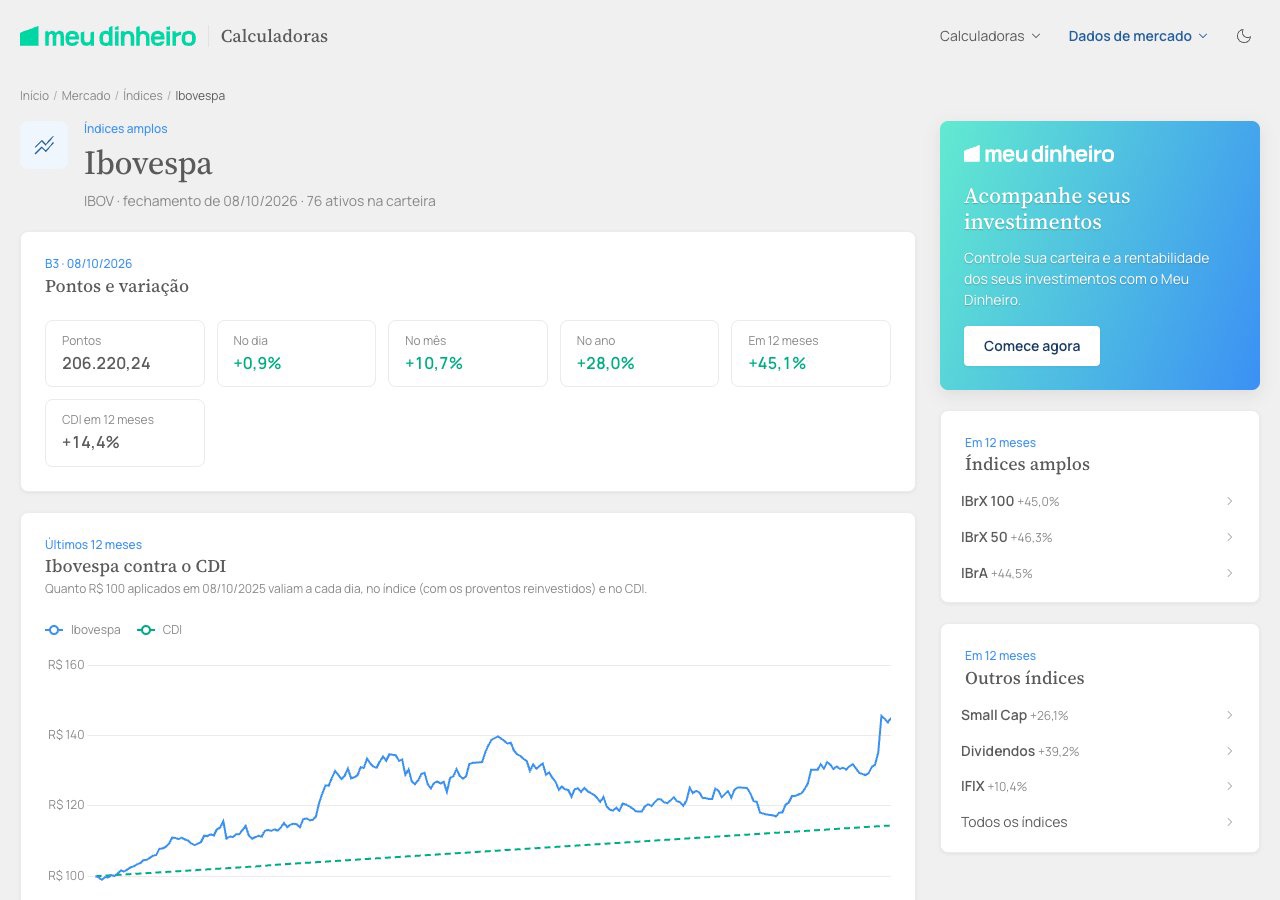Open the Mercado breadcrumb link
1280x900 pixels.
[x=86, y=96]
